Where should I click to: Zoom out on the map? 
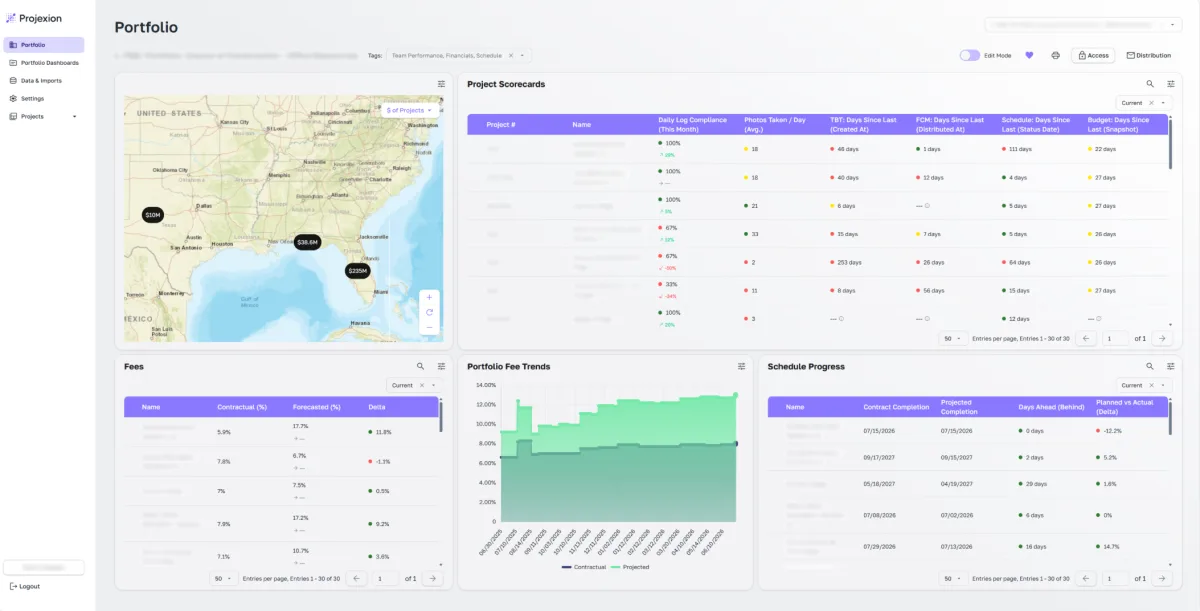pyautogui.click(x=429, y=327)
